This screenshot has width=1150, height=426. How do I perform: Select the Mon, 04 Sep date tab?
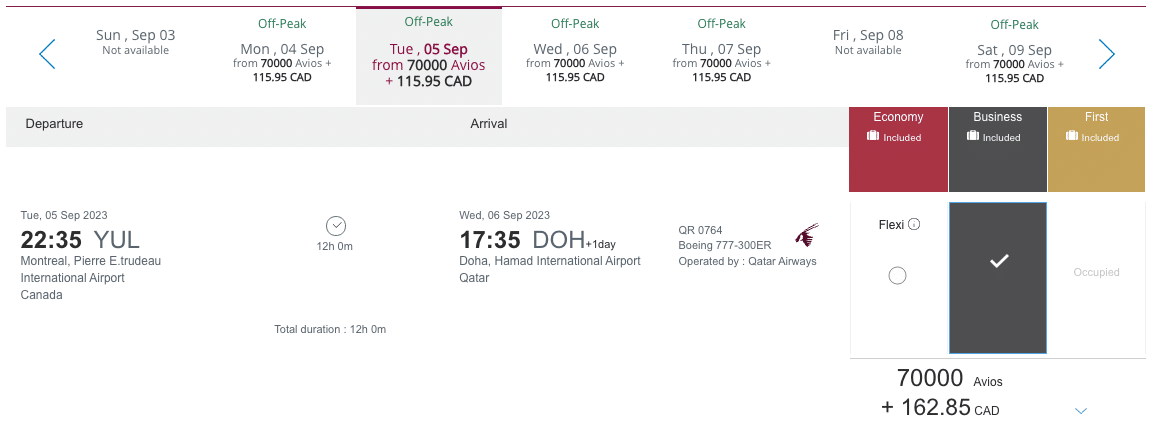[x=281, y=55]
